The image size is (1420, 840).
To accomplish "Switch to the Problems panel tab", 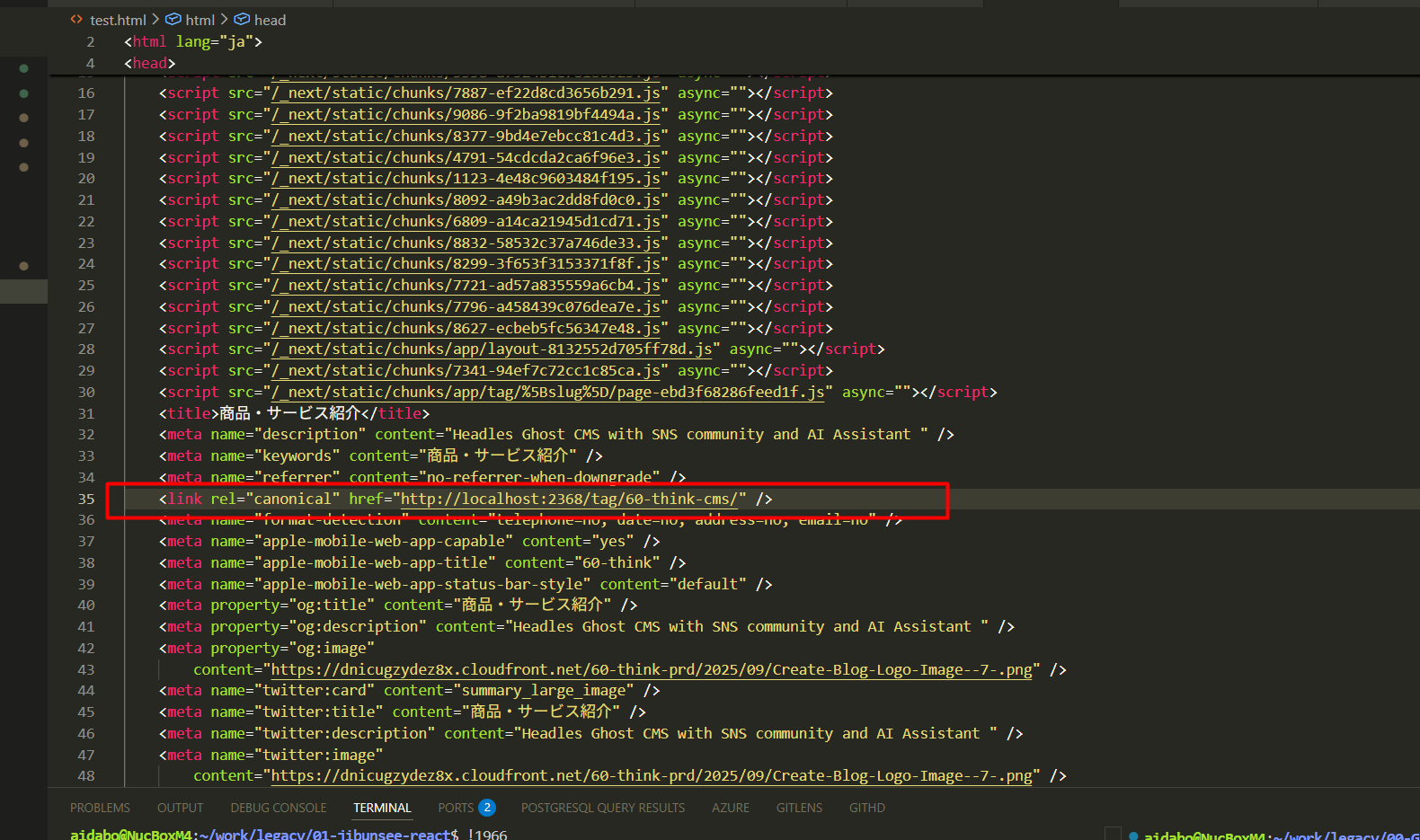I will (100, 808).
